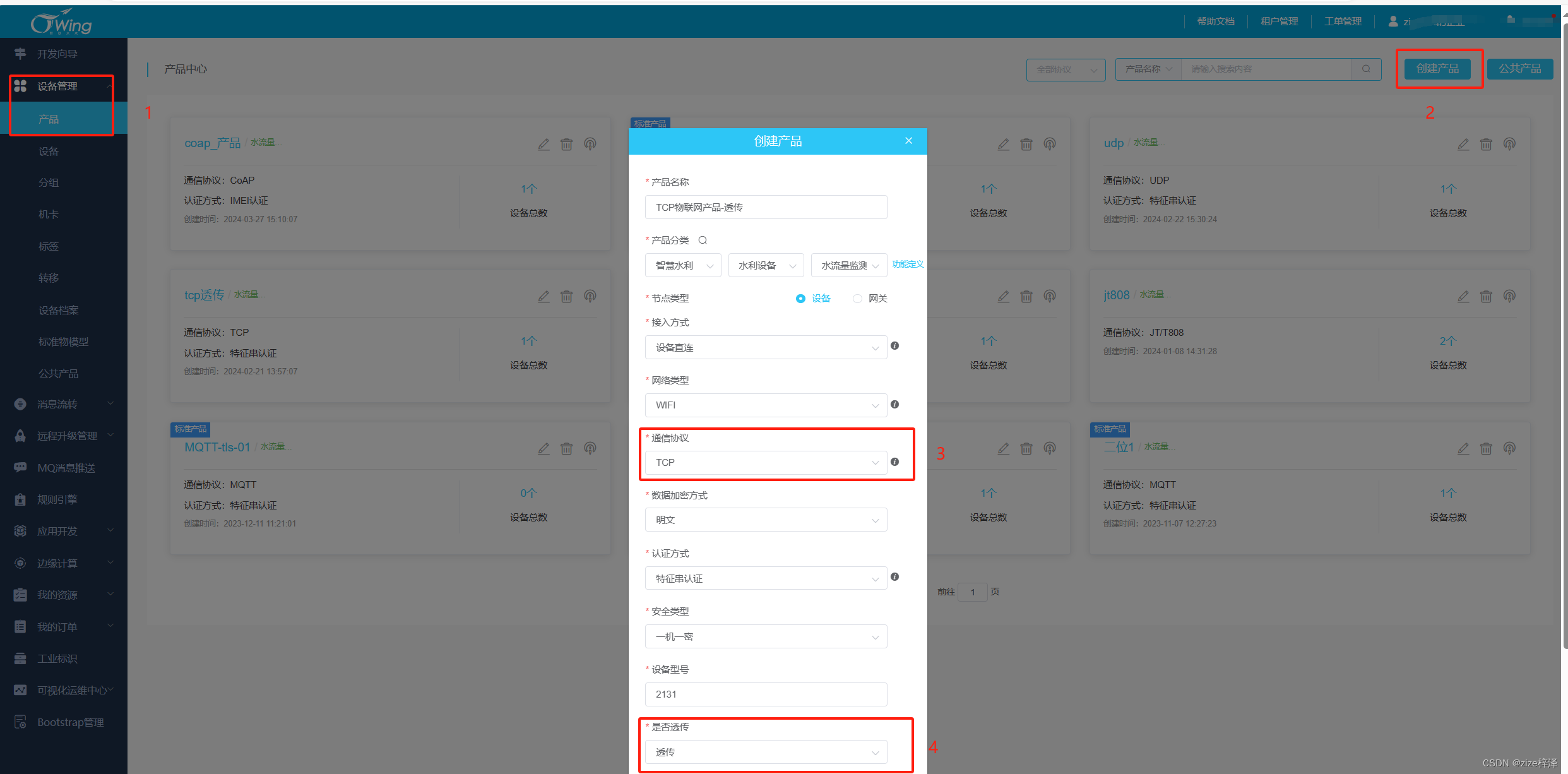Show info tooltip for 接入方式
Viewport: 1568px width, 774px height.
tap(894, 346)
